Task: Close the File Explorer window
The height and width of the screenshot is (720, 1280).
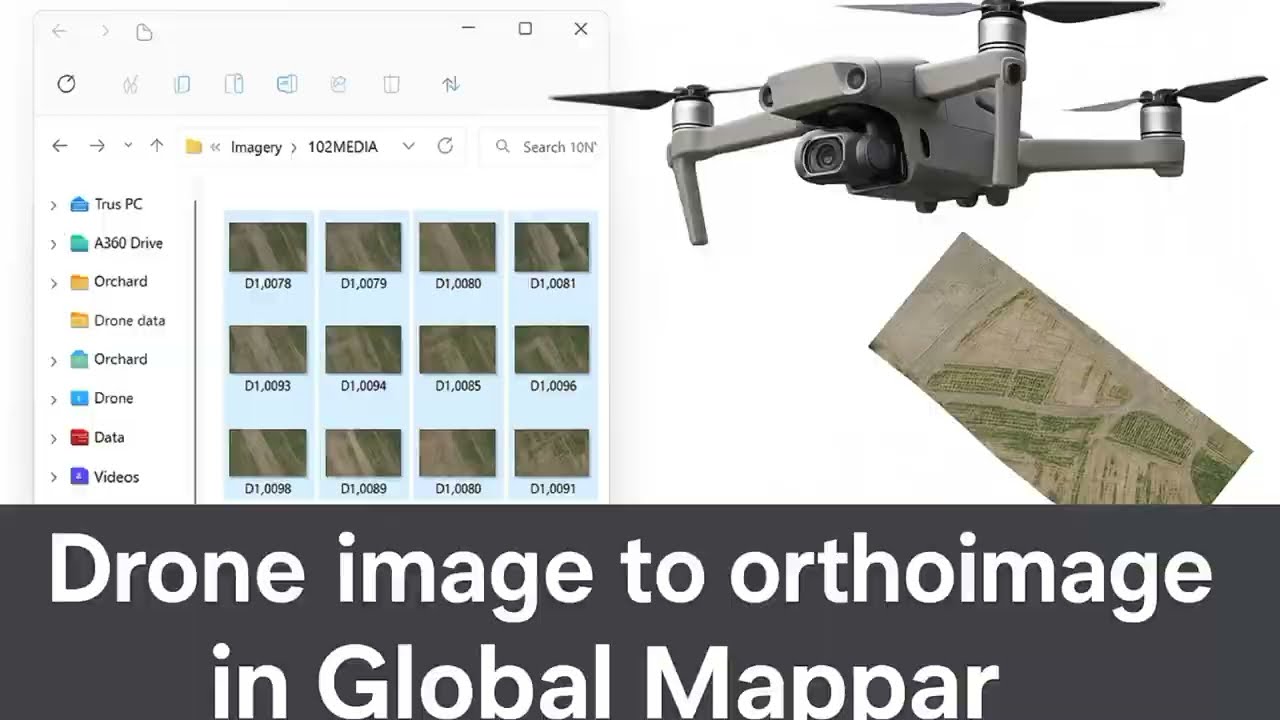Action: (581, 29)
